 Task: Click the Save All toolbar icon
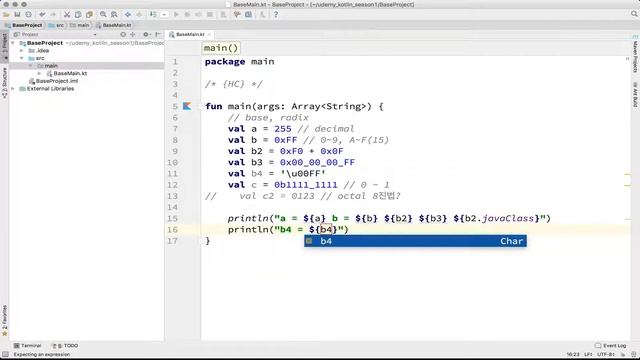click(17, 14)
